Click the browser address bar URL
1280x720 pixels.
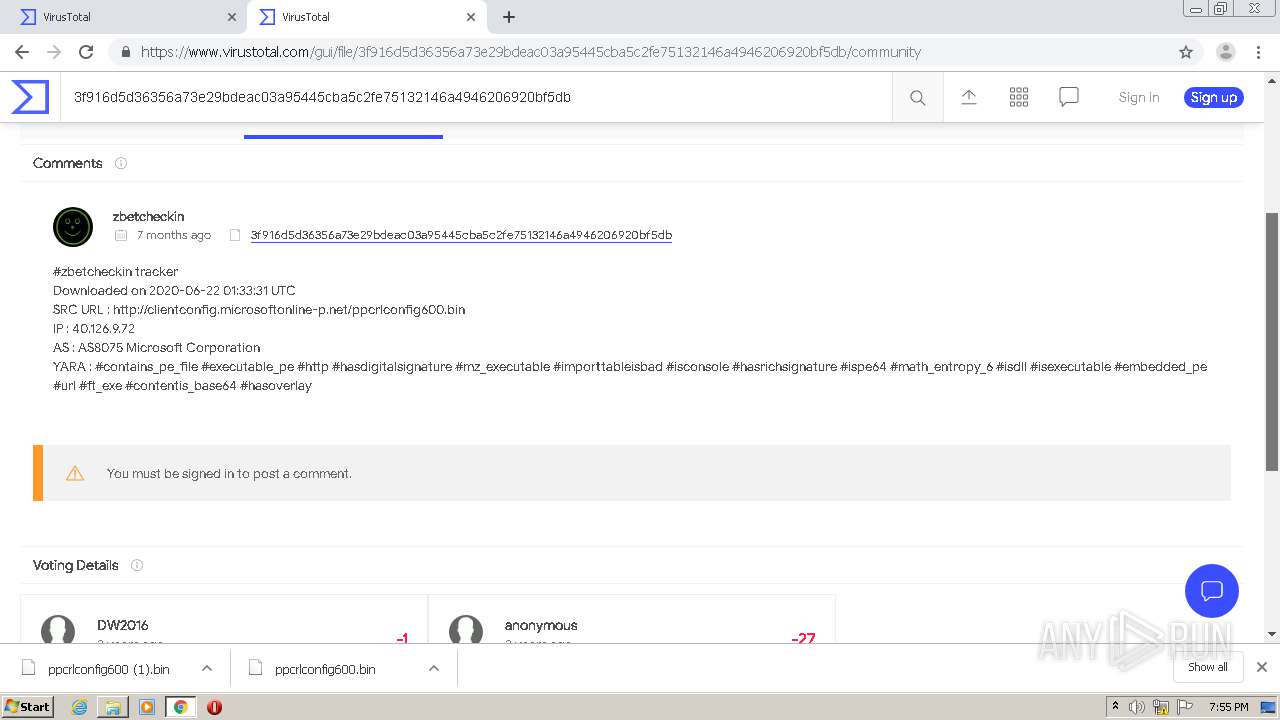click(x=531, y=52)
